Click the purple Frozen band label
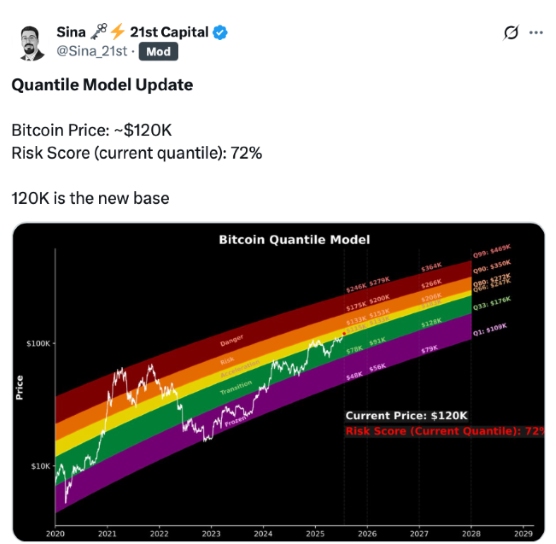This screenshot has height=544, width=556. [235, 421]
